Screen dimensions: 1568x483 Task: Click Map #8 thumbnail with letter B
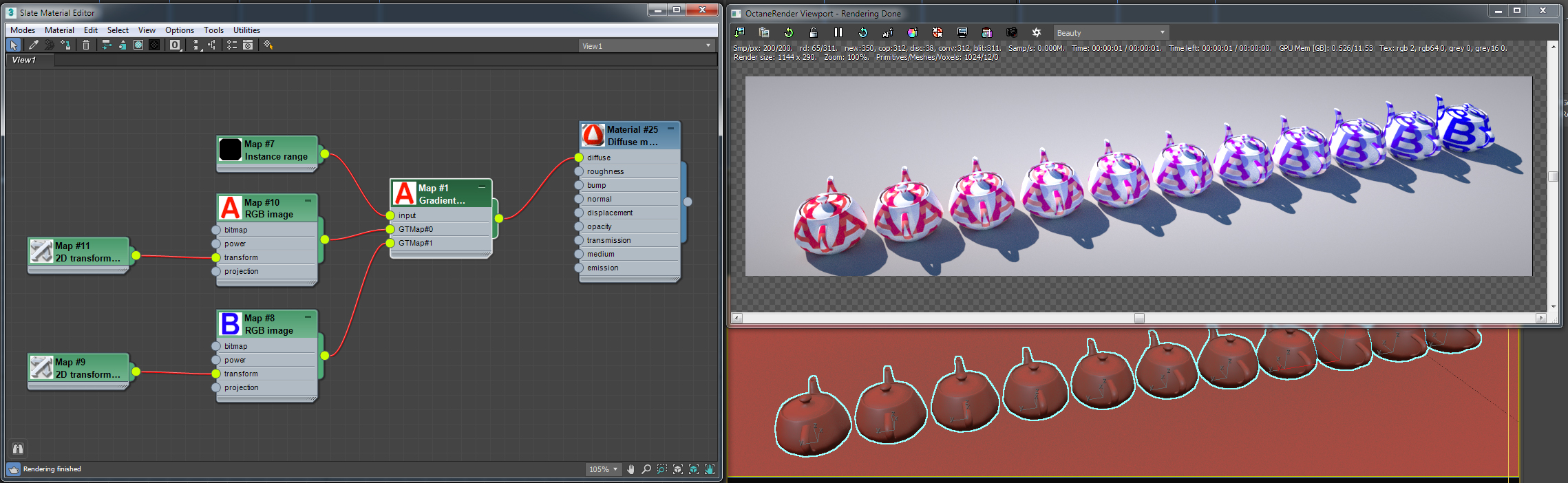click(230, 323)
